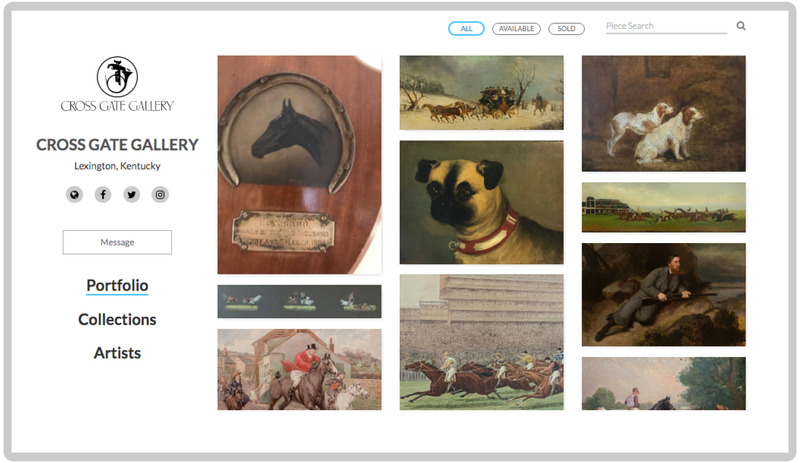Screen dimensions: 800x463
Task: Click the Cross Gate Gallery logo
Action: point(117,84)
